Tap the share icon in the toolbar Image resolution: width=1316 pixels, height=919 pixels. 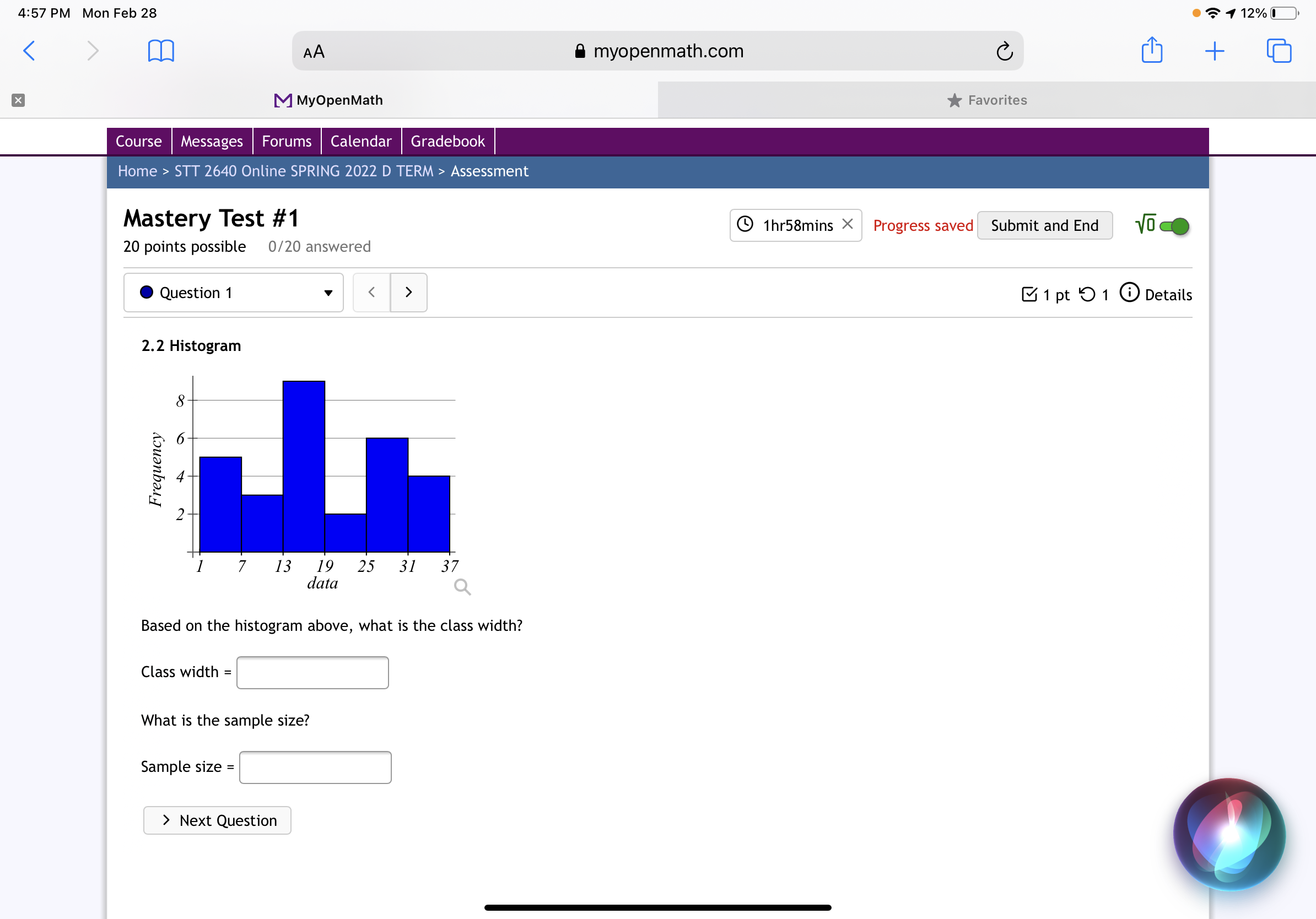pyautogui.click(x=1152, y=51)
